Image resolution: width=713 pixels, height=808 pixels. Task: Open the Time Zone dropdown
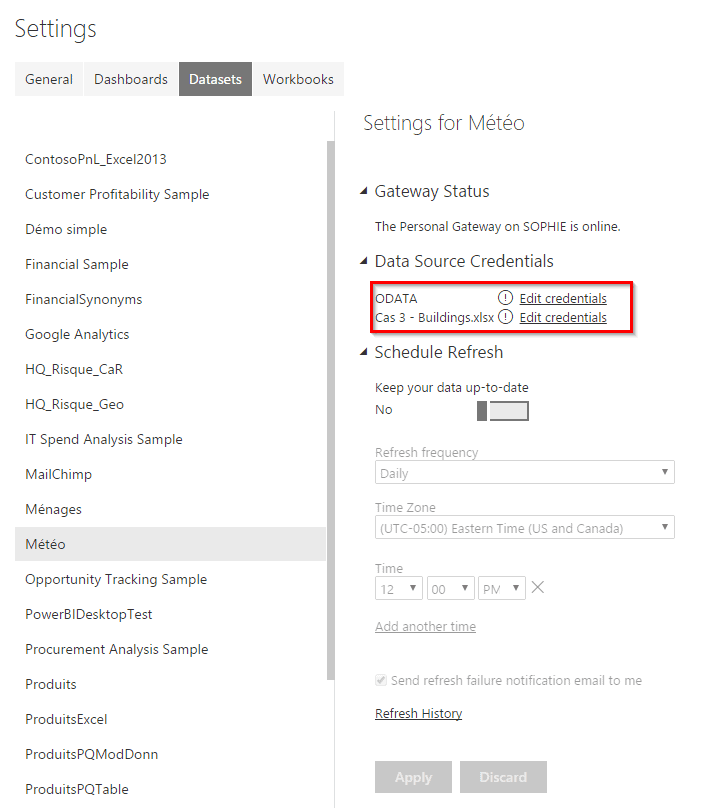(x=525, y=528)
